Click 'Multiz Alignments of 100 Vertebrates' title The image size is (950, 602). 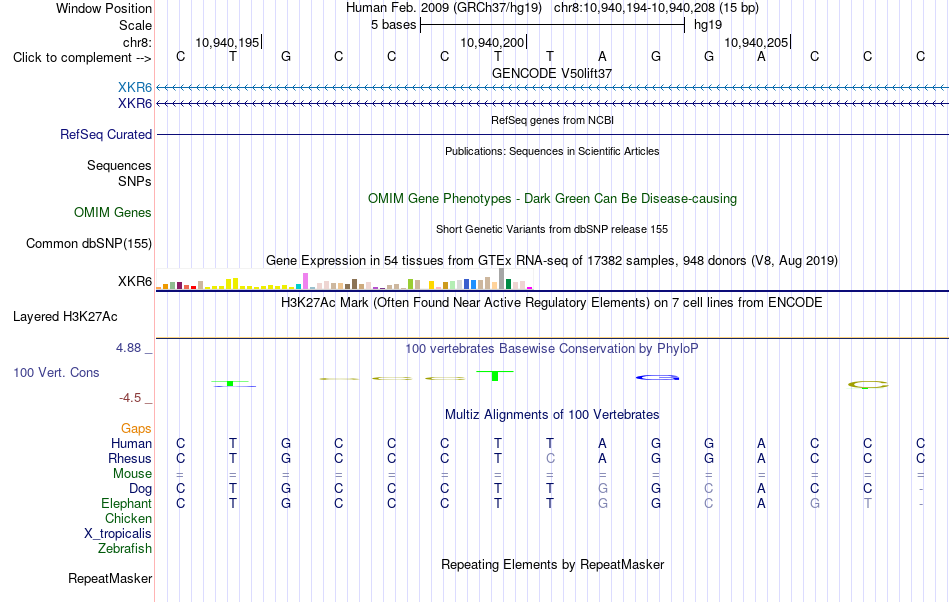[x=552, y=415]
